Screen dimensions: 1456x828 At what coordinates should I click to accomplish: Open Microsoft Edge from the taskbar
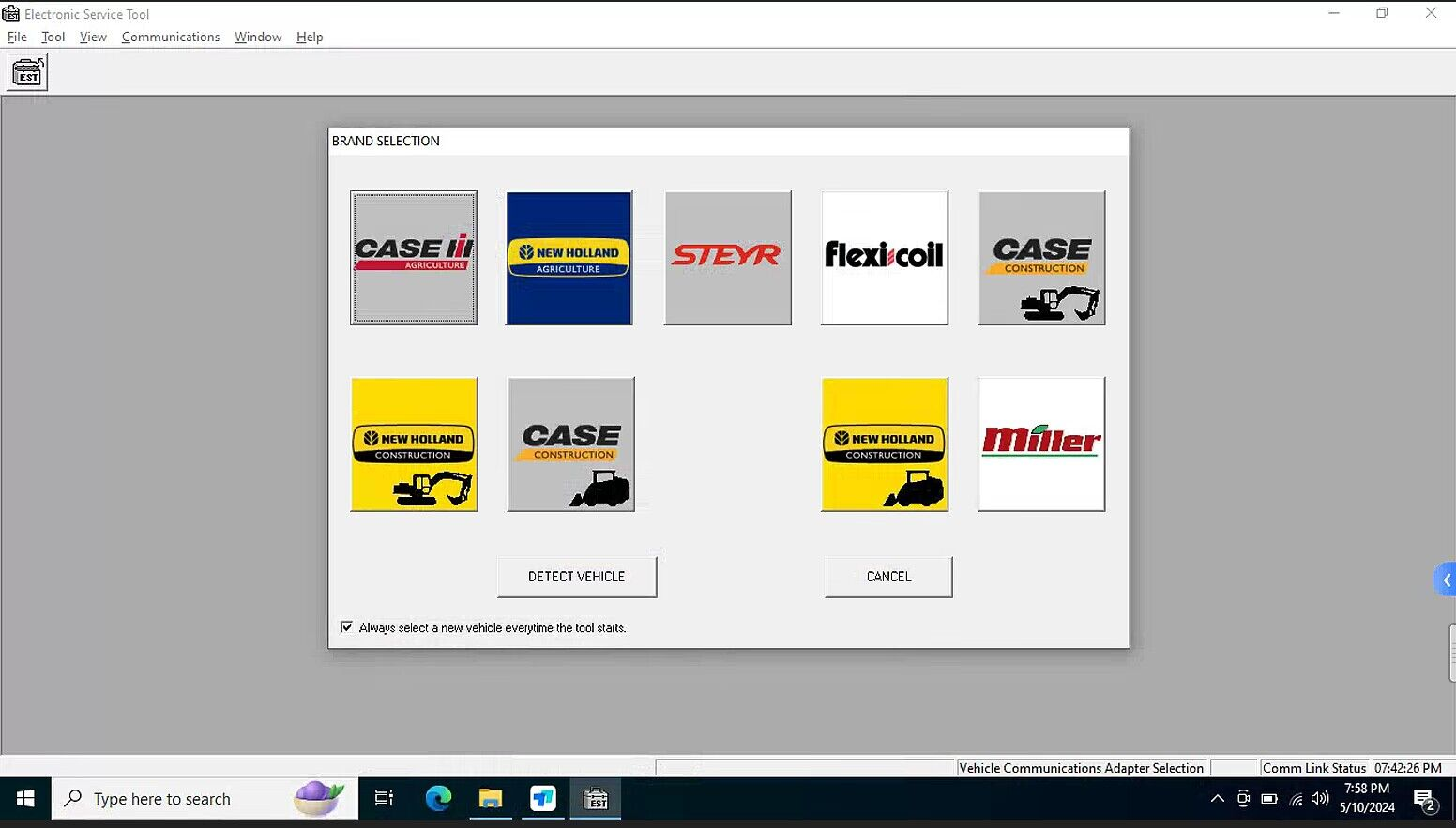(438, 799)
